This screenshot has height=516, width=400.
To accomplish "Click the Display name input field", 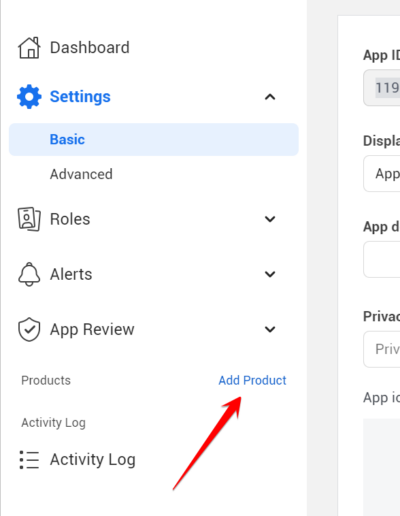I will pos(382,173).
